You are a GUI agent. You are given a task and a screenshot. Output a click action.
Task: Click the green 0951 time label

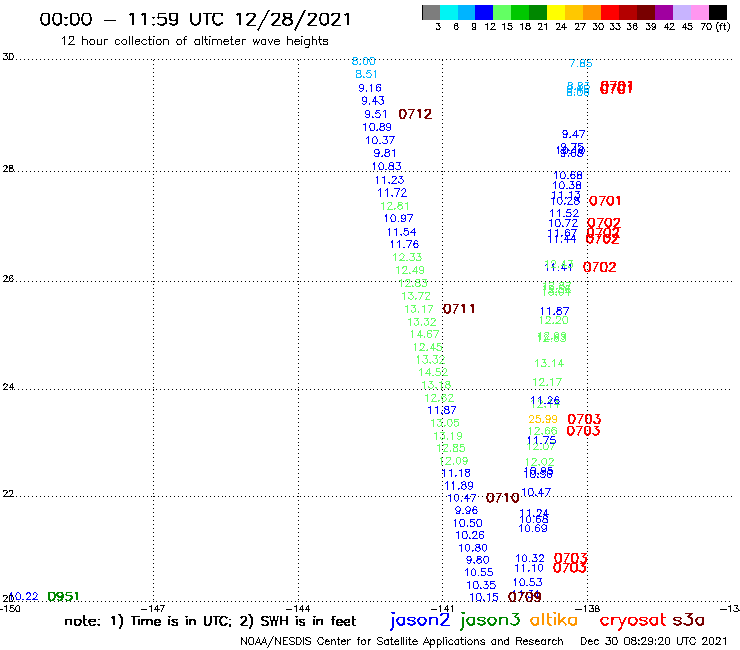coord(63,597)
